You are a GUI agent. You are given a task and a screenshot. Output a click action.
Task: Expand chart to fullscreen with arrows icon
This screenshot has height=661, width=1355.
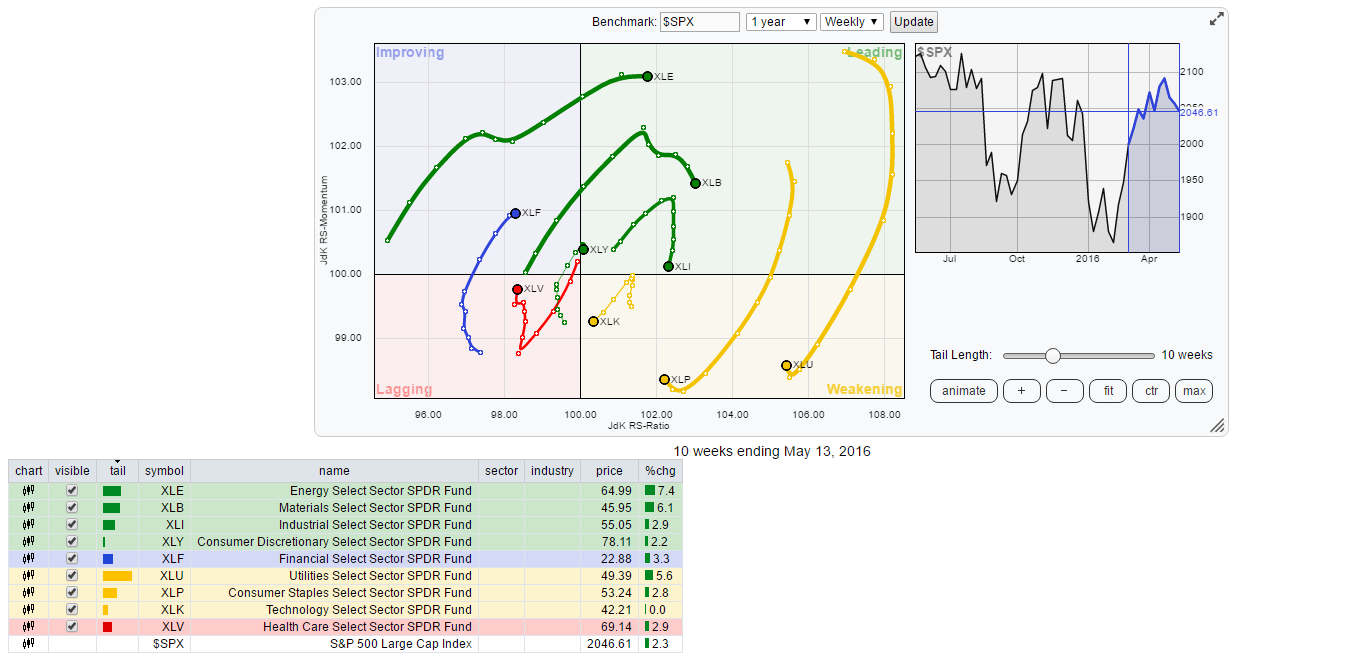click(x=1216, y=19)
